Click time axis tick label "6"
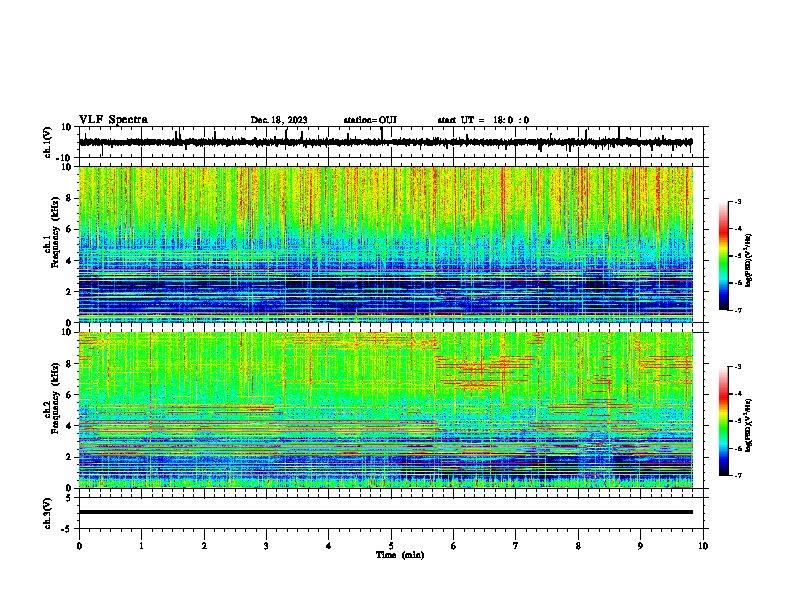 point(454,546)
